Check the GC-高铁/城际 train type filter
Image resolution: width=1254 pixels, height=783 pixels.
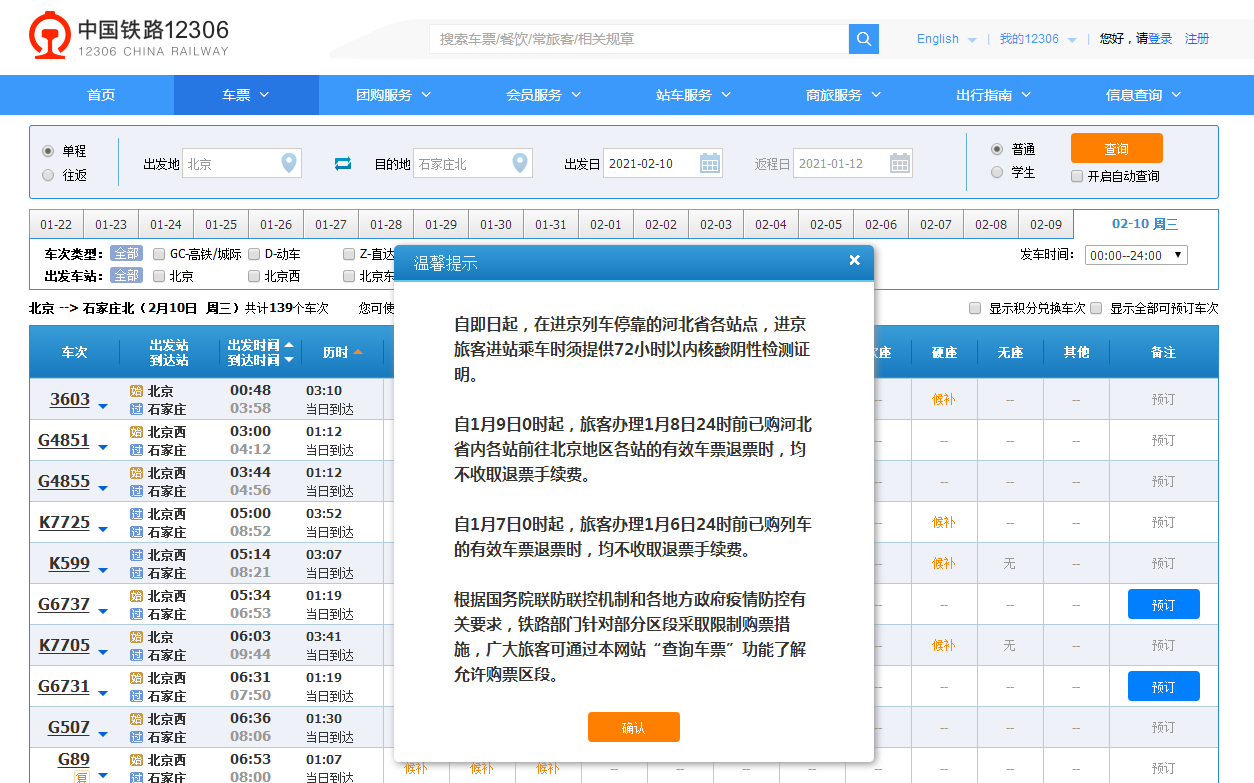click(159, 254)
